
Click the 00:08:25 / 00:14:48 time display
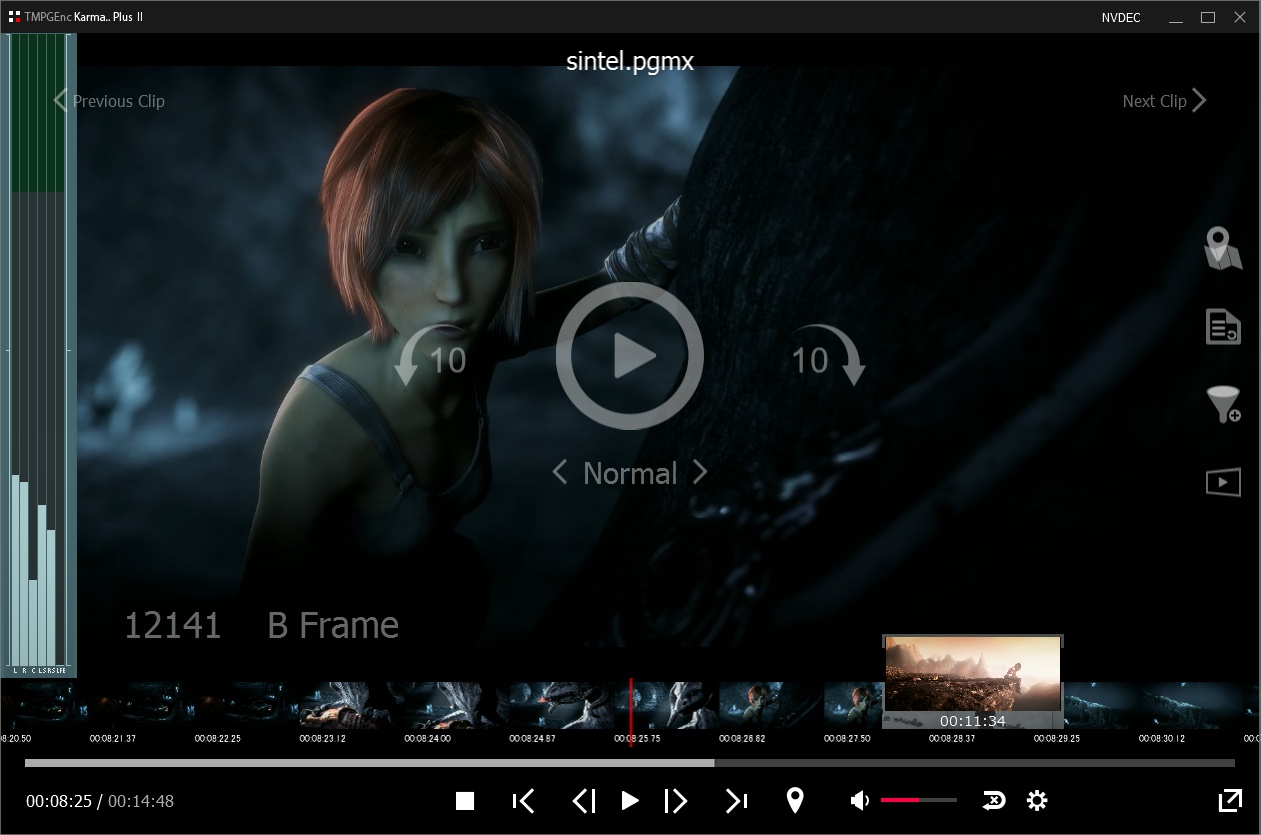100,801
